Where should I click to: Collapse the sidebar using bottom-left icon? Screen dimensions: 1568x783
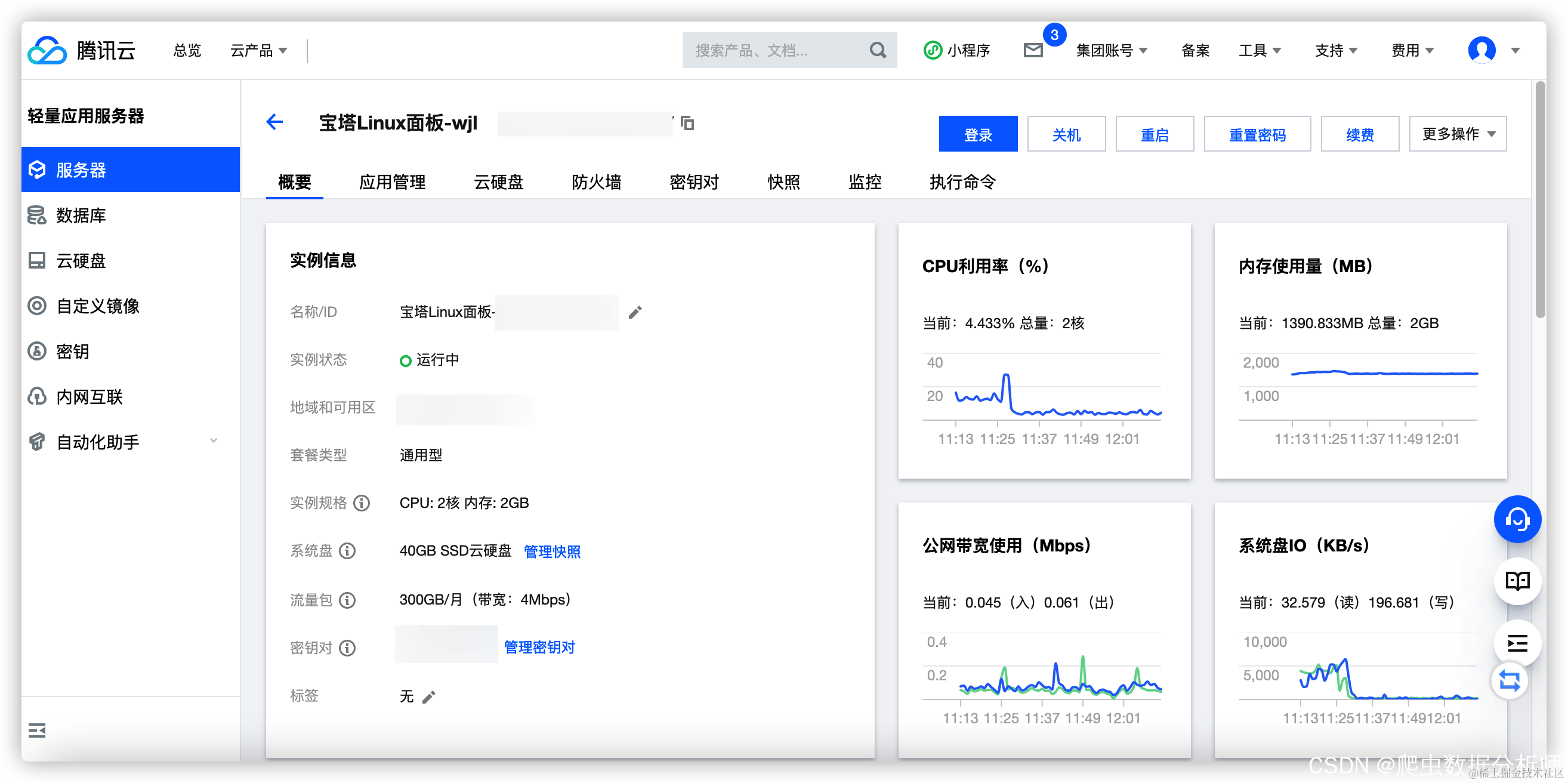pyautogui.click(x=36, y=730)
